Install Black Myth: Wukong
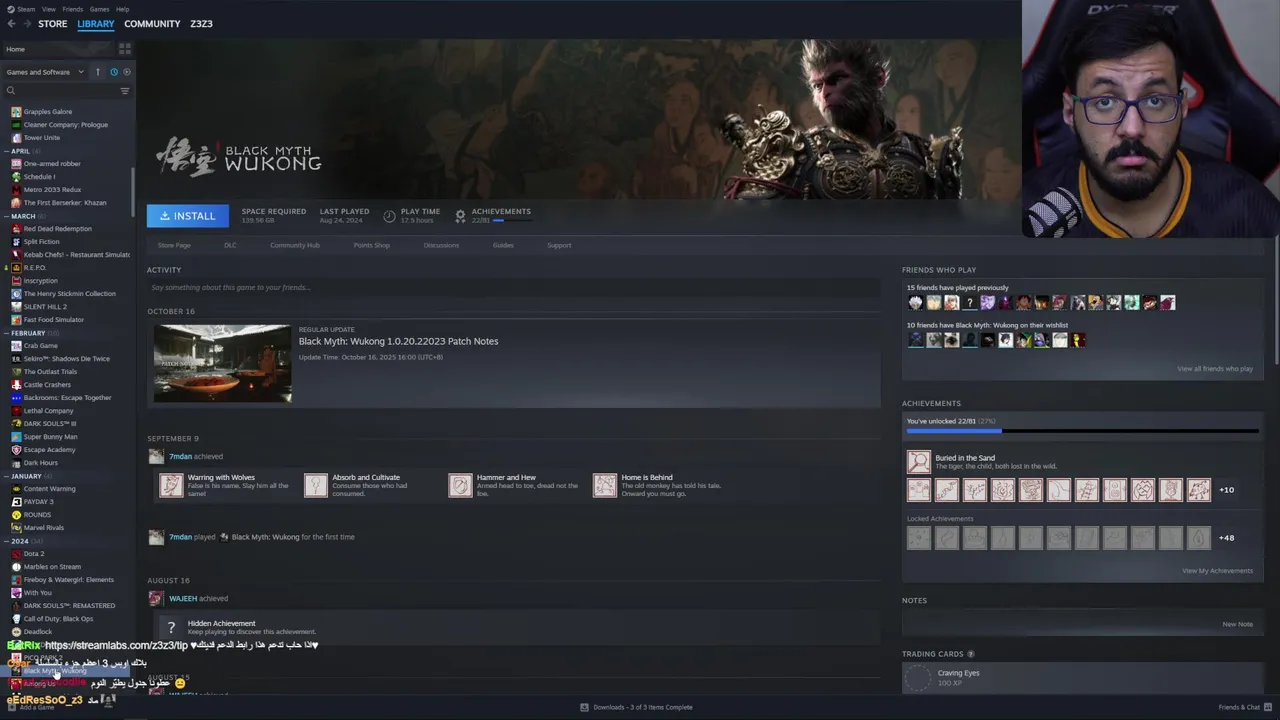The width and height of the screenshot is (1280, 720). coord(188,216)
